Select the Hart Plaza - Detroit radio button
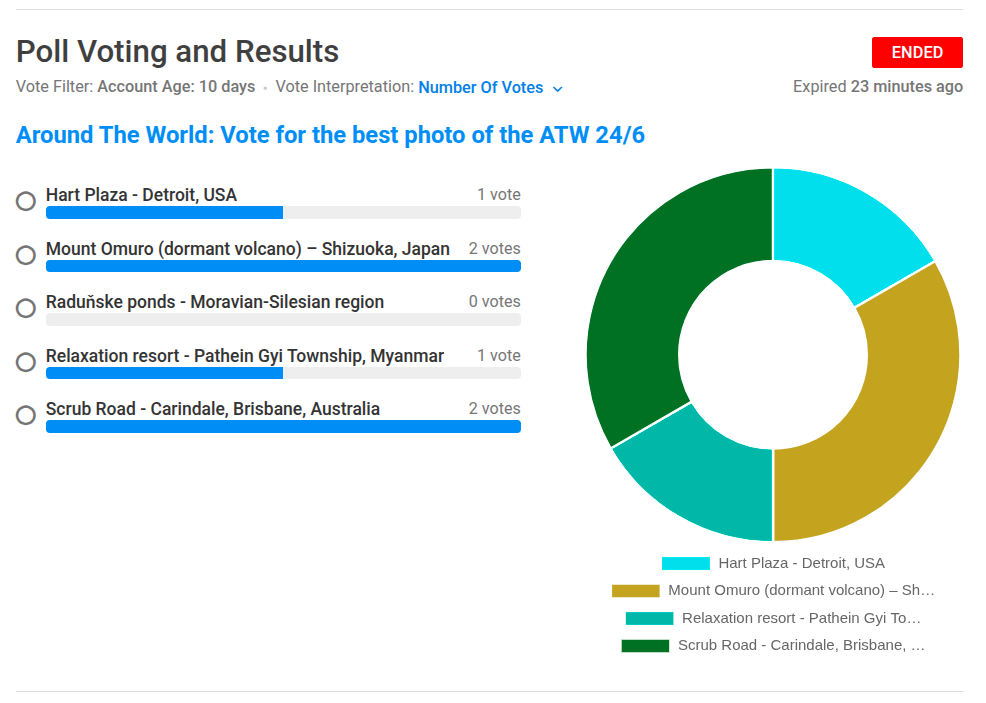986x703 pixels. 26,201
